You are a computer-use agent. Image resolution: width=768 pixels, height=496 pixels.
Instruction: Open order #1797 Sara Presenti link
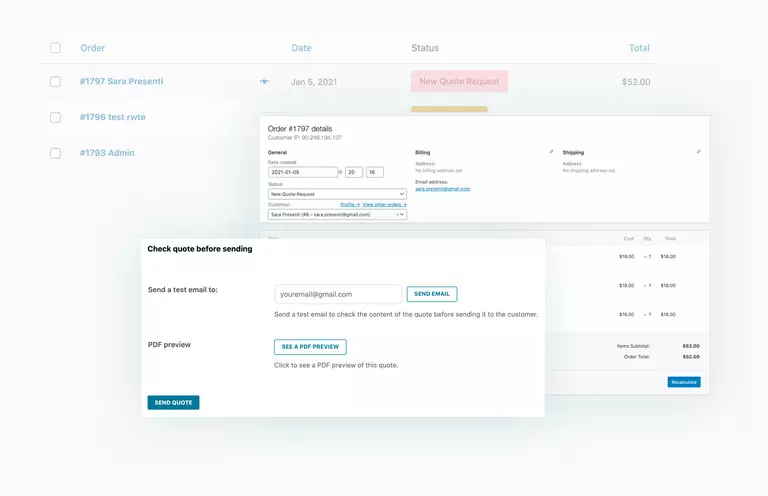coord(121,82)
